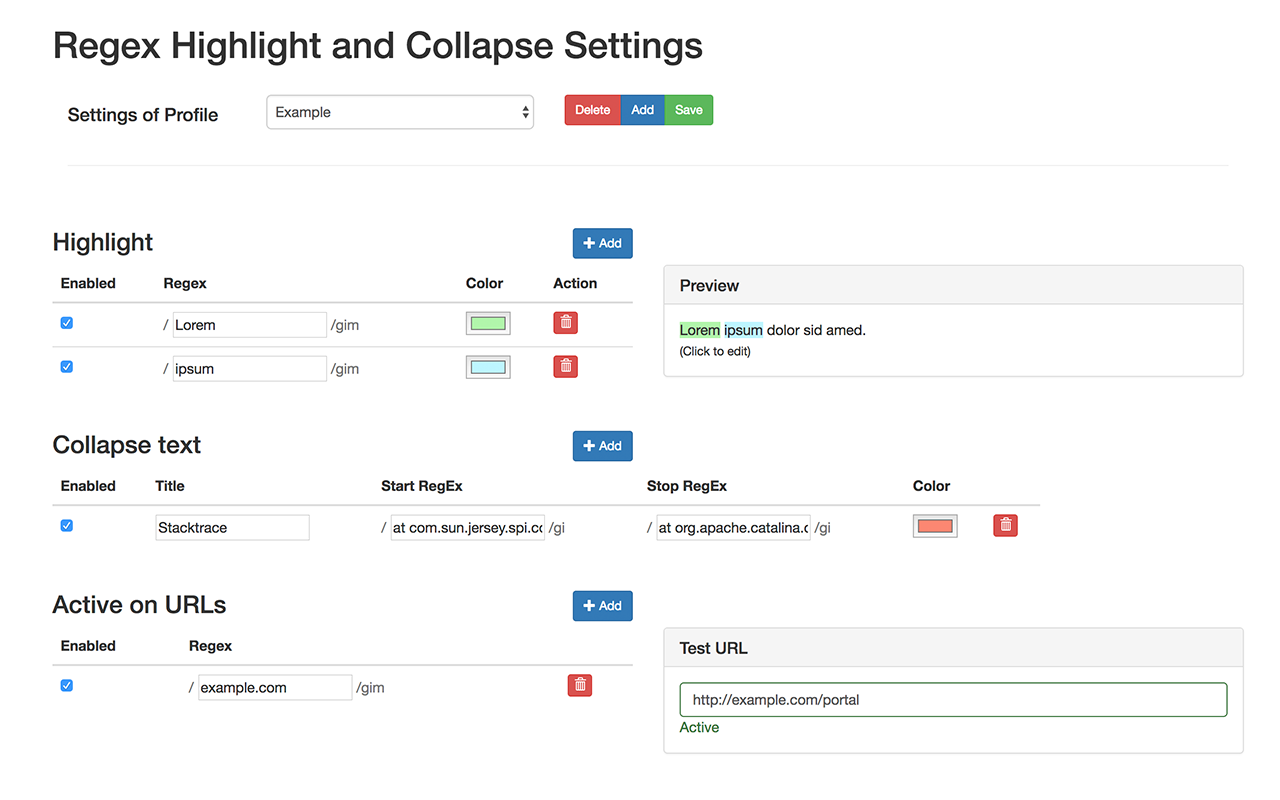Add a new Active on URLs rule
This screenshot has width=1280, height=800.
pos(602,606)
